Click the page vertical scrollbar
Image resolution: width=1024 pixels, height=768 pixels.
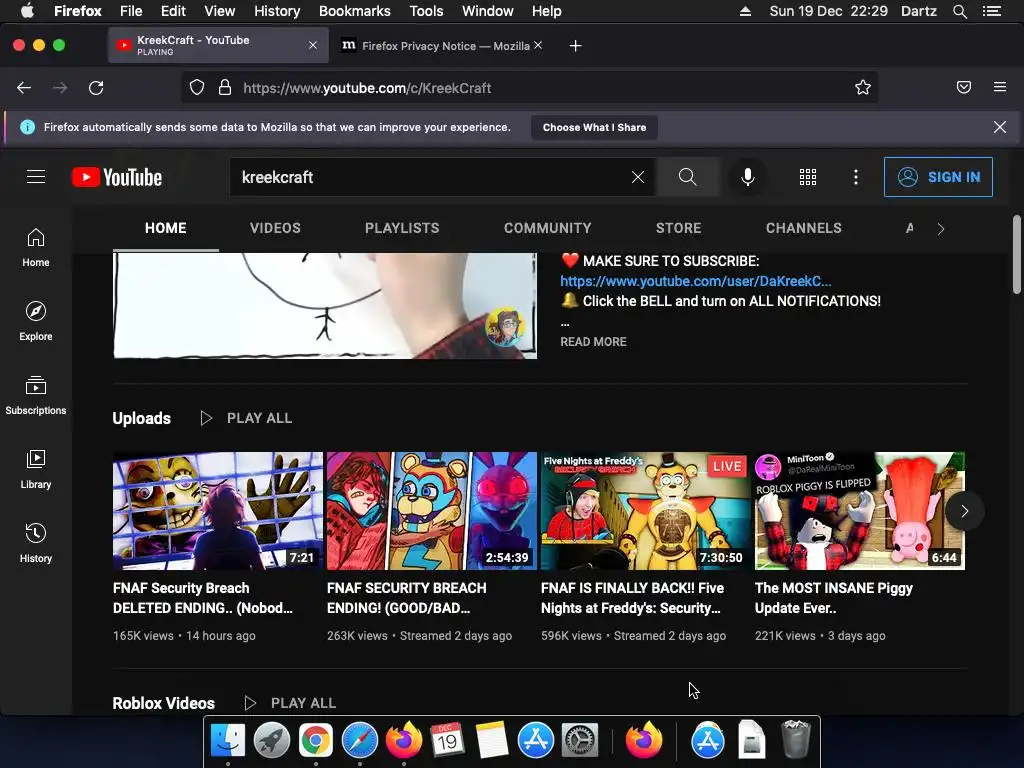[x=1016, y=255]
